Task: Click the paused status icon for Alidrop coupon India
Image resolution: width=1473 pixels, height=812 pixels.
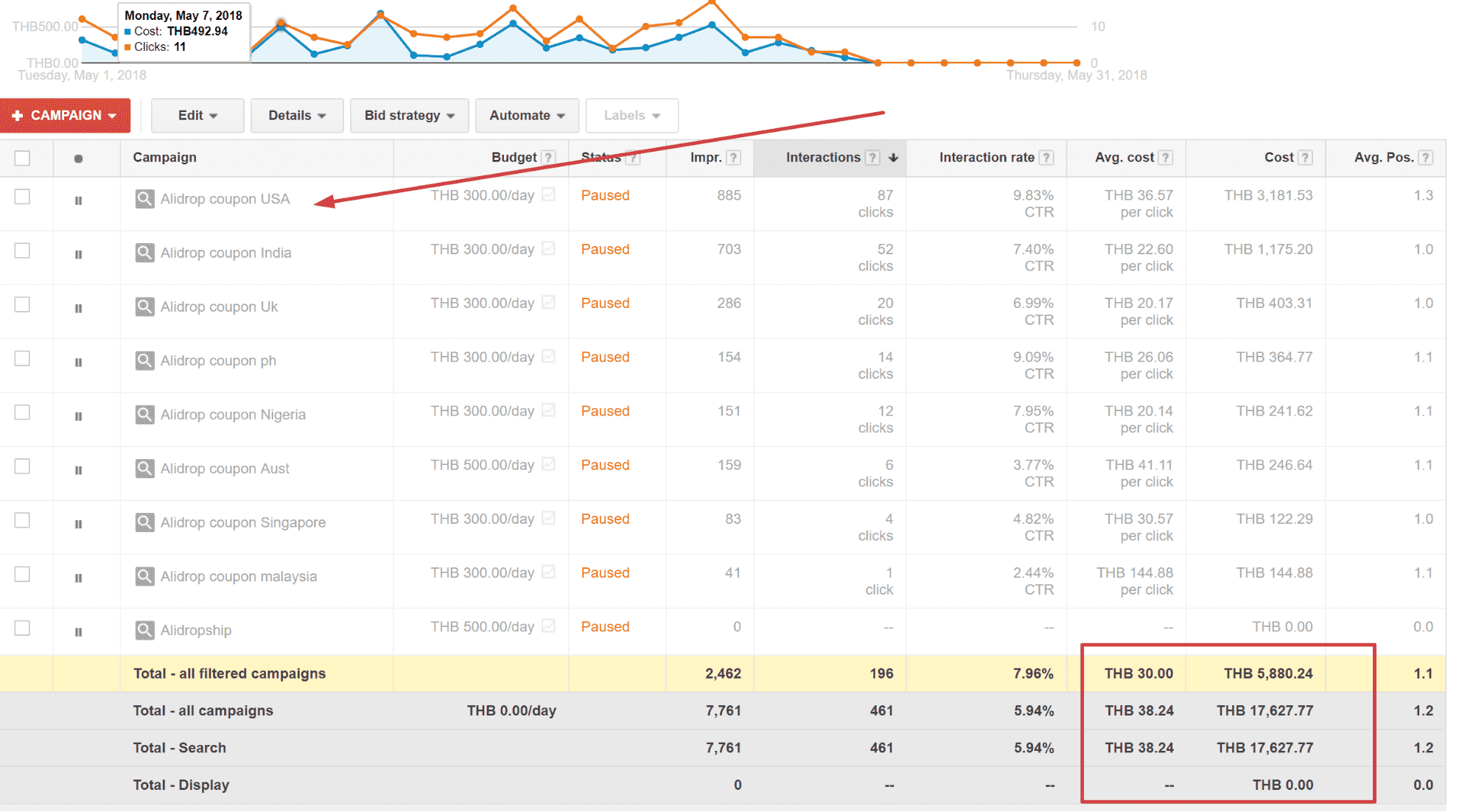Action: pos(78,254)
